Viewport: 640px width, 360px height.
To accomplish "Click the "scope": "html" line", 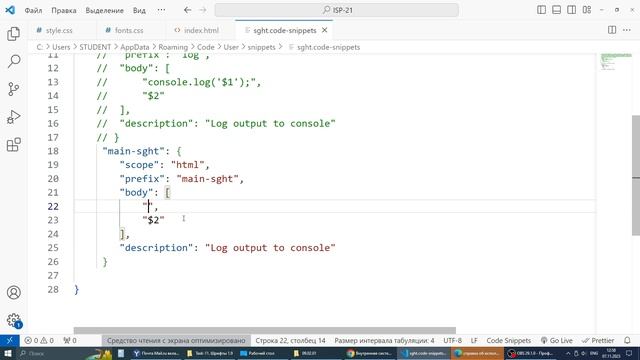I will point(164,165).
